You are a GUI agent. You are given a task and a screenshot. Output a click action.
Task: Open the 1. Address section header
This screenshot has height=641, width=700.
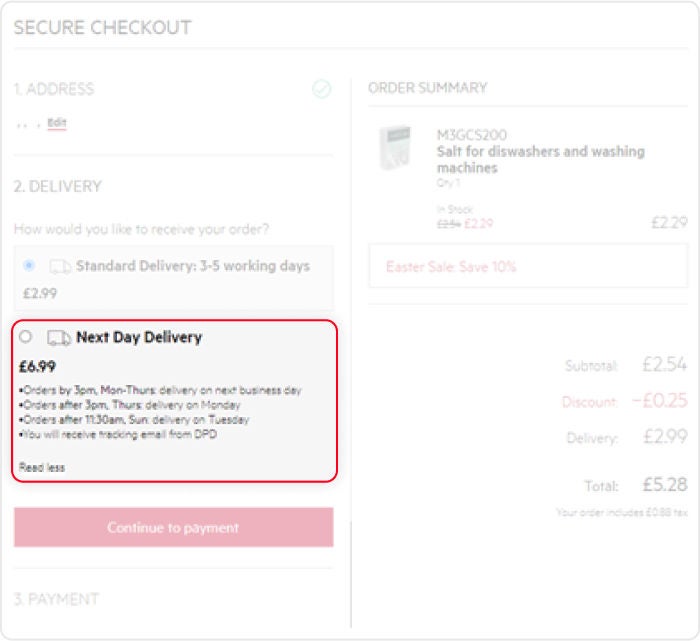(x=54, y=89)
